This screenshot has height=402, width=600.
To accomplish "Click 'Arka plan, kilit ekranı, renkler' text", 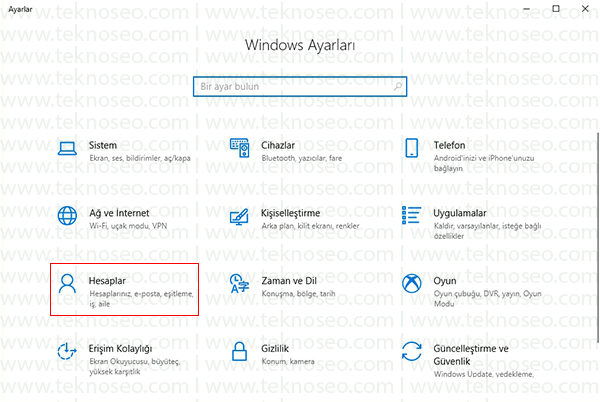I will (x=310, y=226).
